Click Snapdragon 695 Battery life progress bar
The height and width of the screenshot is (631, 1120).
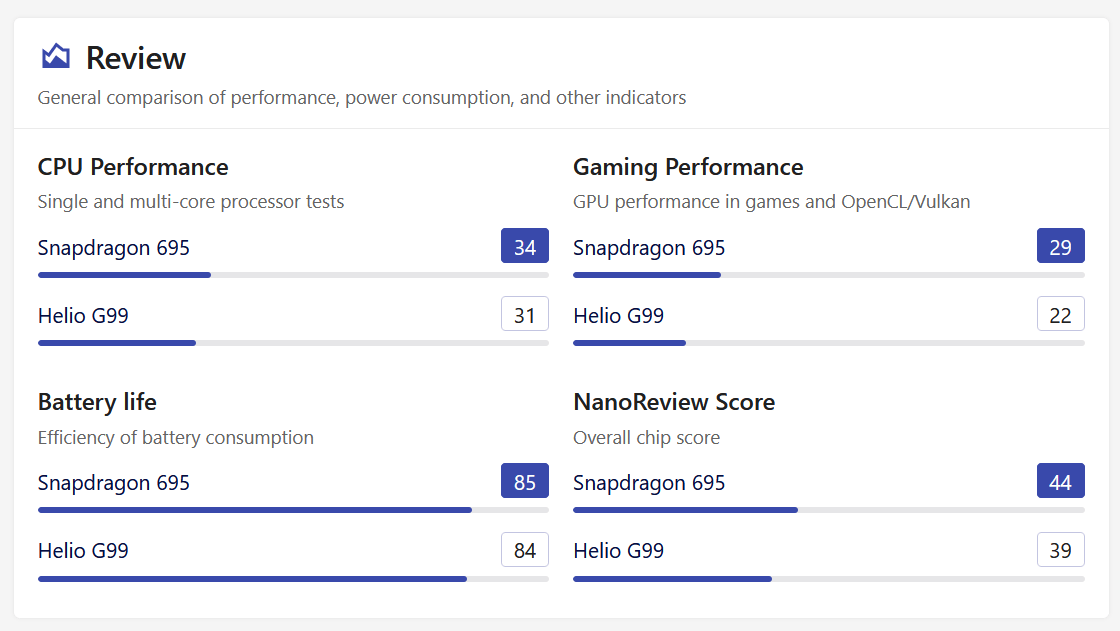pos(293,510)
